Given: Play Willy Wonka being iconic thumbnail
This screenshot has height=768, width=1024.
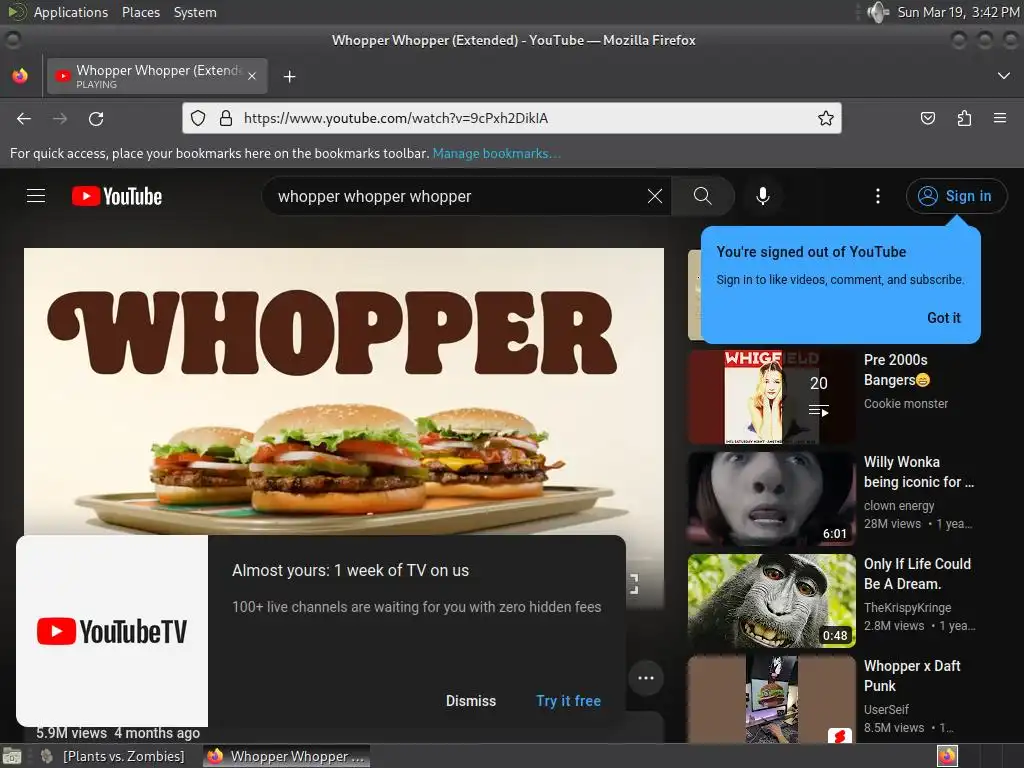Looking at the screenshot, I should tap(771, 499).
